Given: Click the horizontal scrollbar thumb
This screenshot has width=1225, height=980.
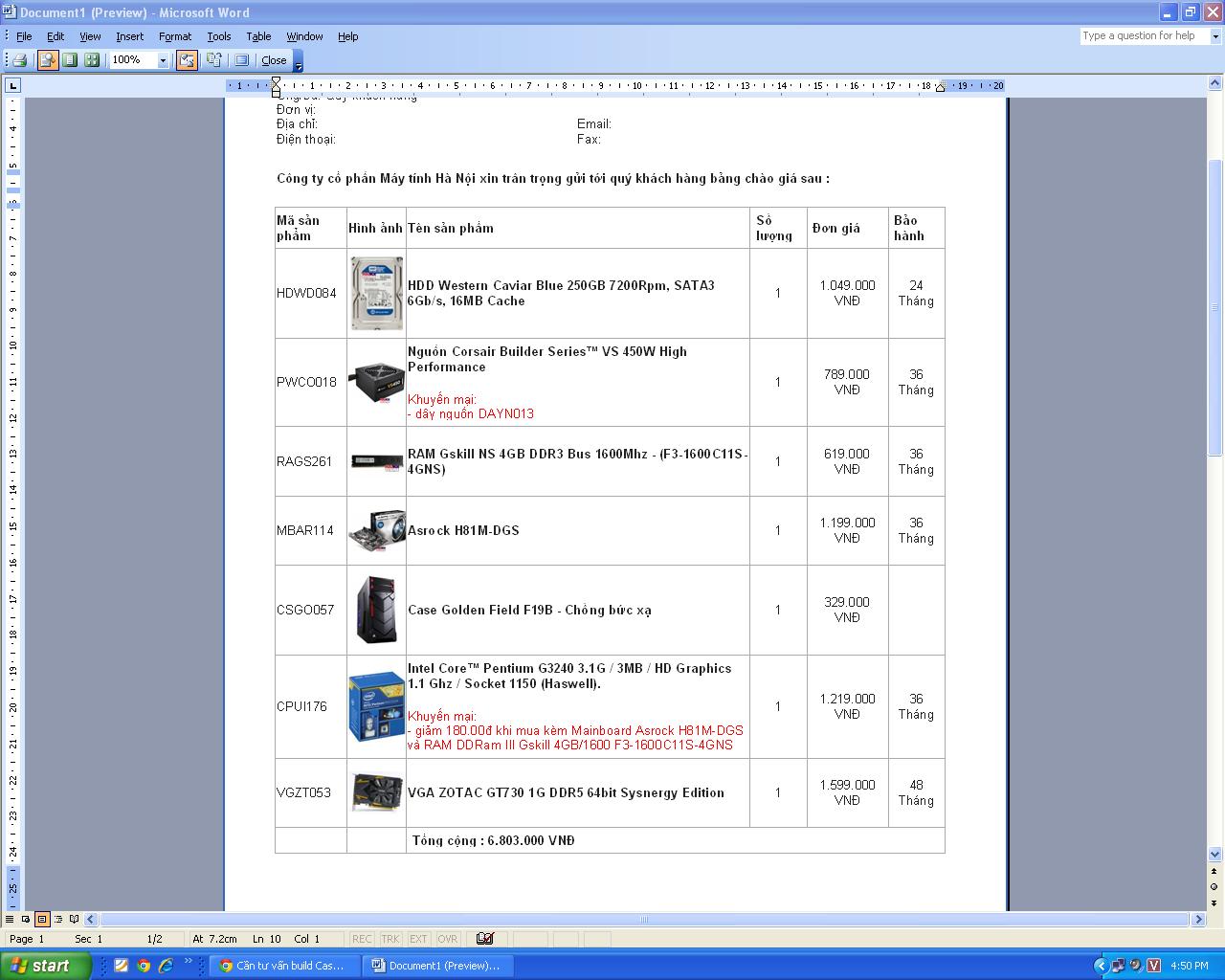Looking at the screenshot, I should tap(644, 919).
